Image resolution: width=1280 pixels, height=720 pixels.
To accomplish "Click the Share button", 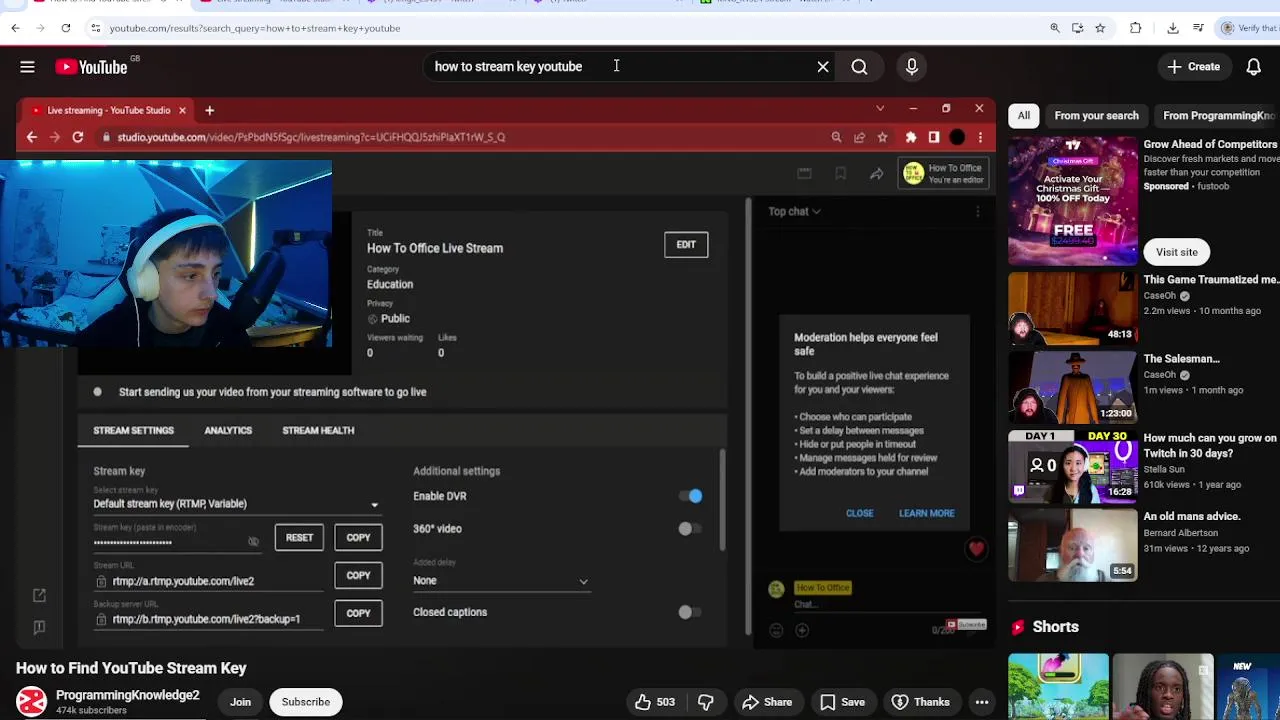I will (766, 702).
